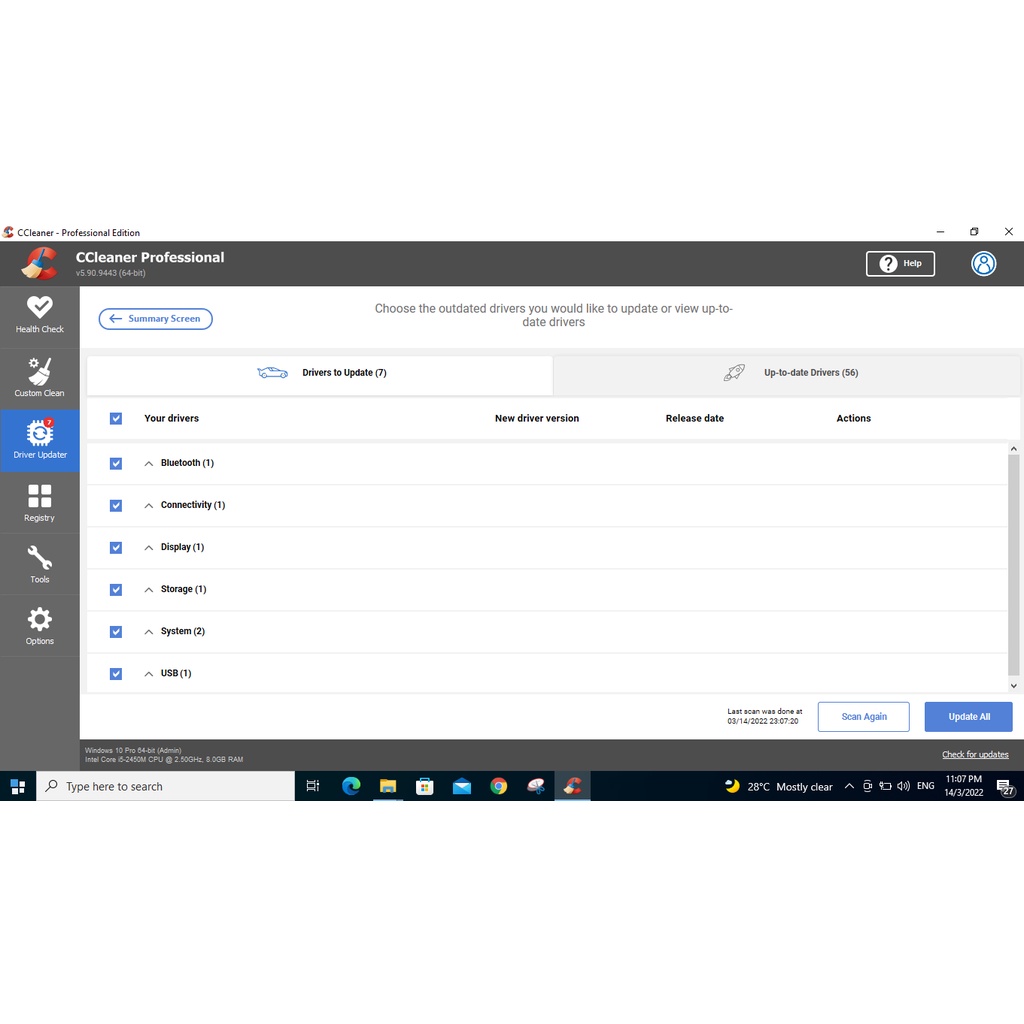Image resolution: width=1024 pixels, height=1024 pixels.
Task: Click the Actions column header
Action: [854, 419]
